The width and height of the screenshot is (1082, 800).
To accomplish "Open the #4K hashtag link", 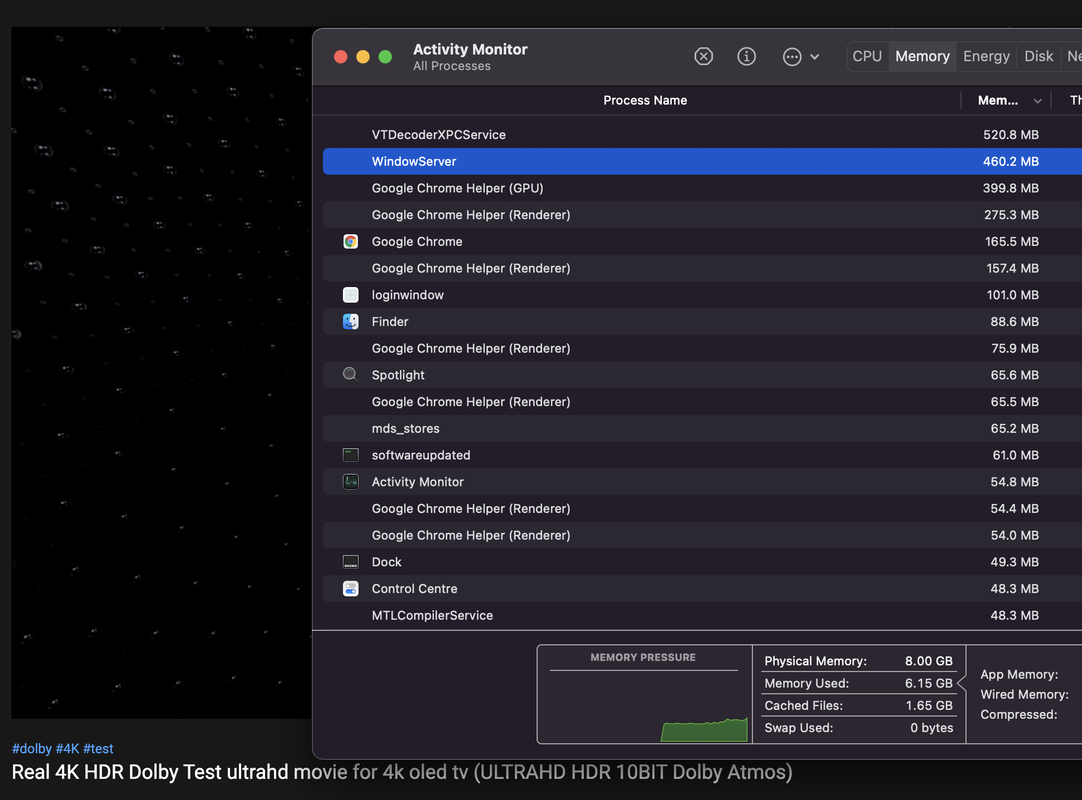I will pyautogui.click(x=68, y=748).
